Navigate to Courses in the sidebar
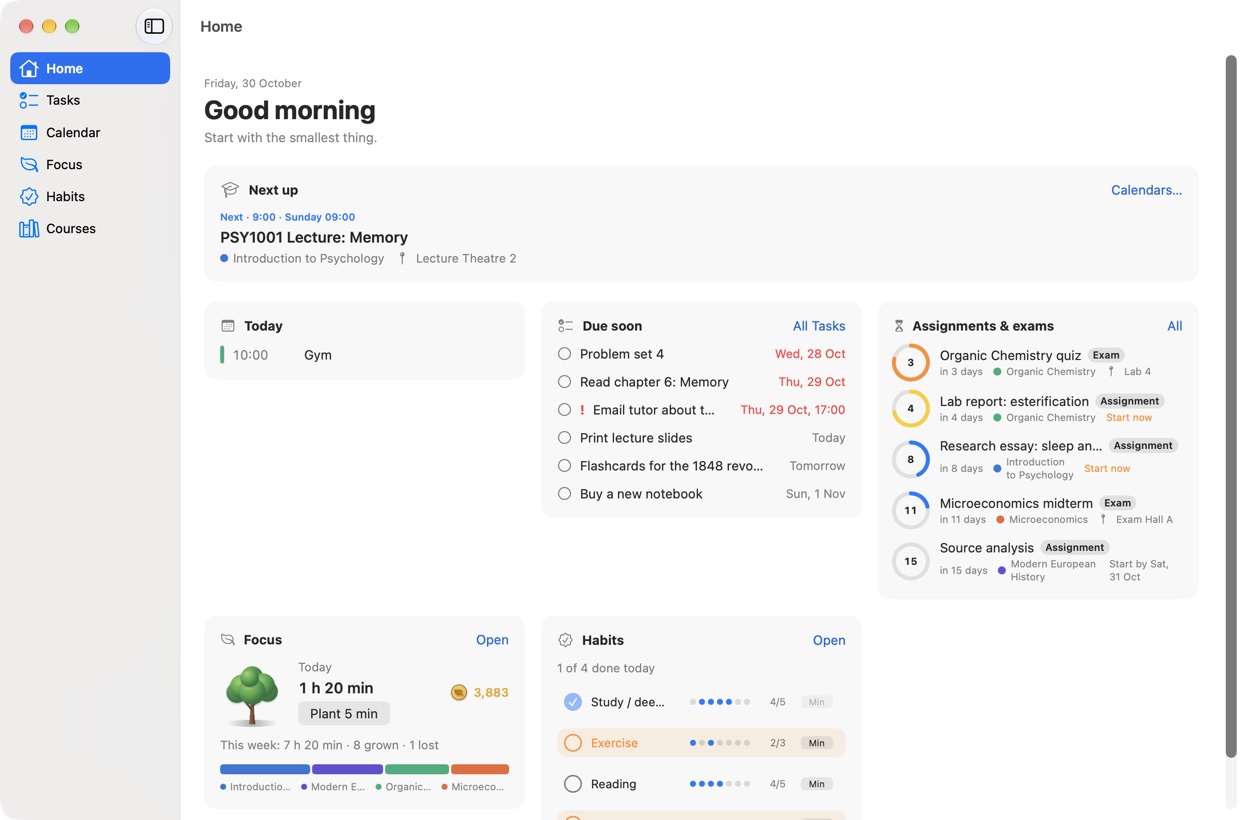Screen dimensions: 1240x820 pos(90,228)
